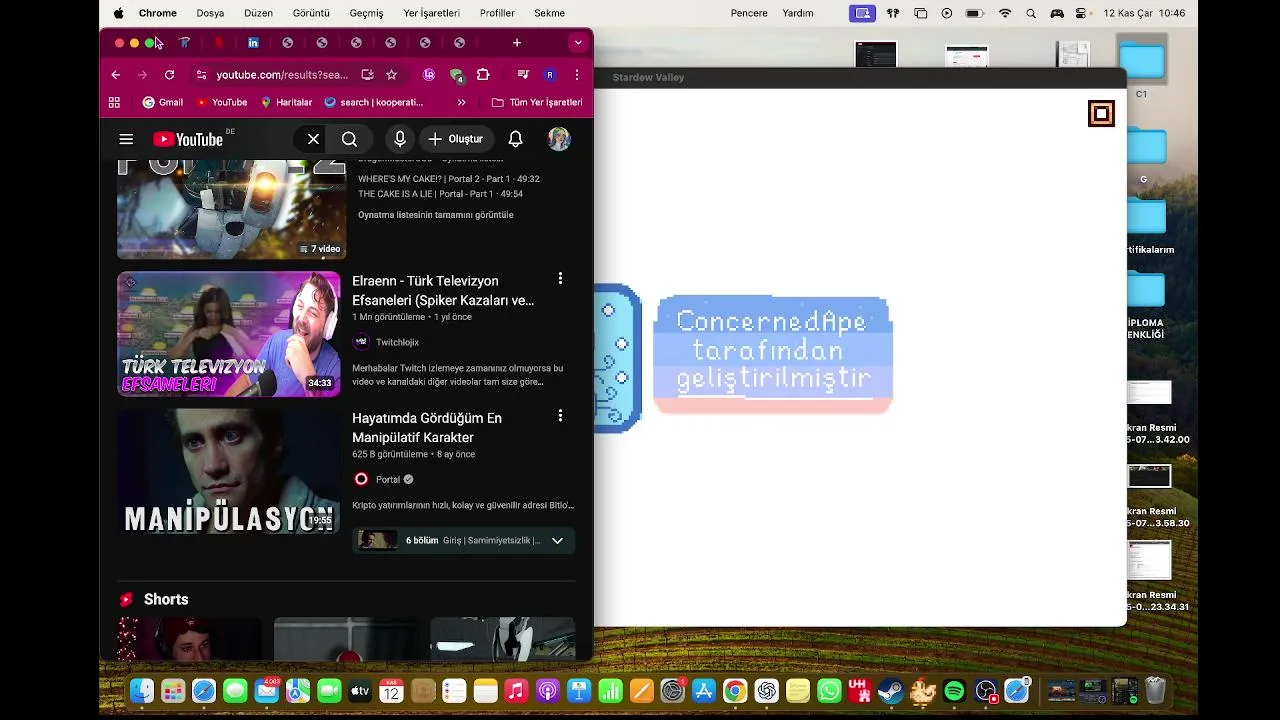The width and height of the screenshot is (1280, 720).
Task: Go back in Chrome
Action: pyautogui.click(x=116, y=74)
